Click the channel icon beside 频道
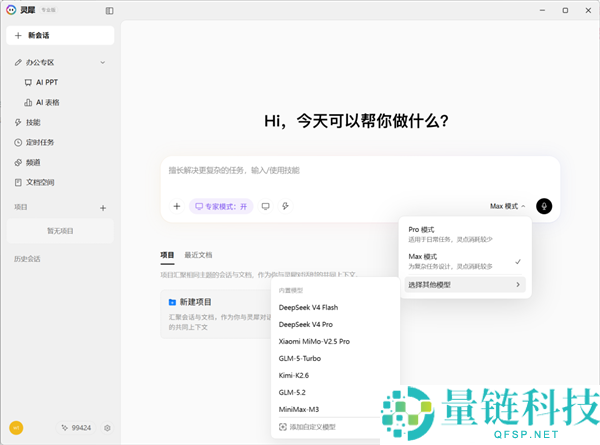 18,163
